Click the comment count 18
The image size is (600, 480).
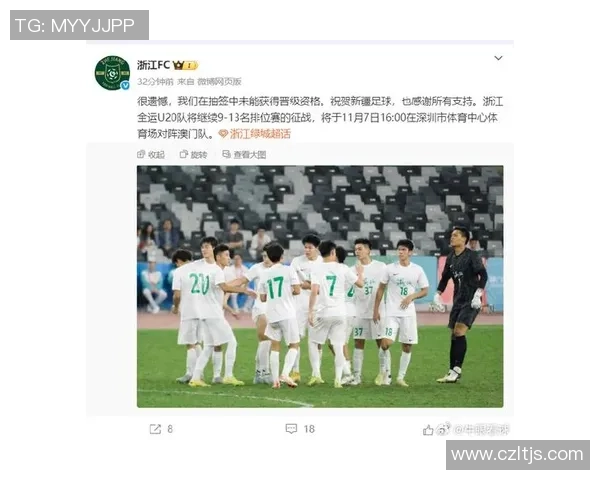tap(309, 429)
